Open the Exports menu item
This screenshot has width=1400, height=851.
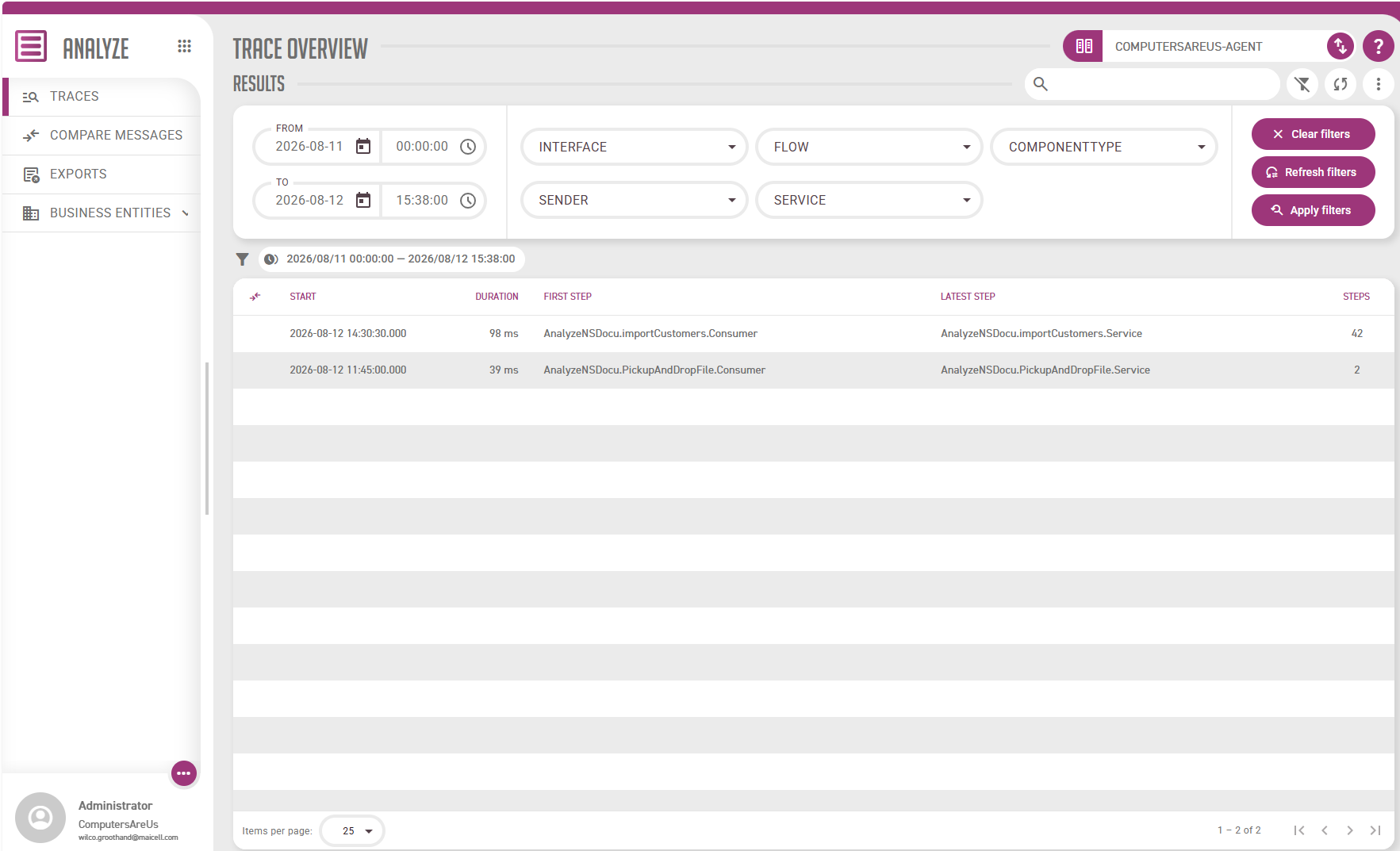pos(102,174)
